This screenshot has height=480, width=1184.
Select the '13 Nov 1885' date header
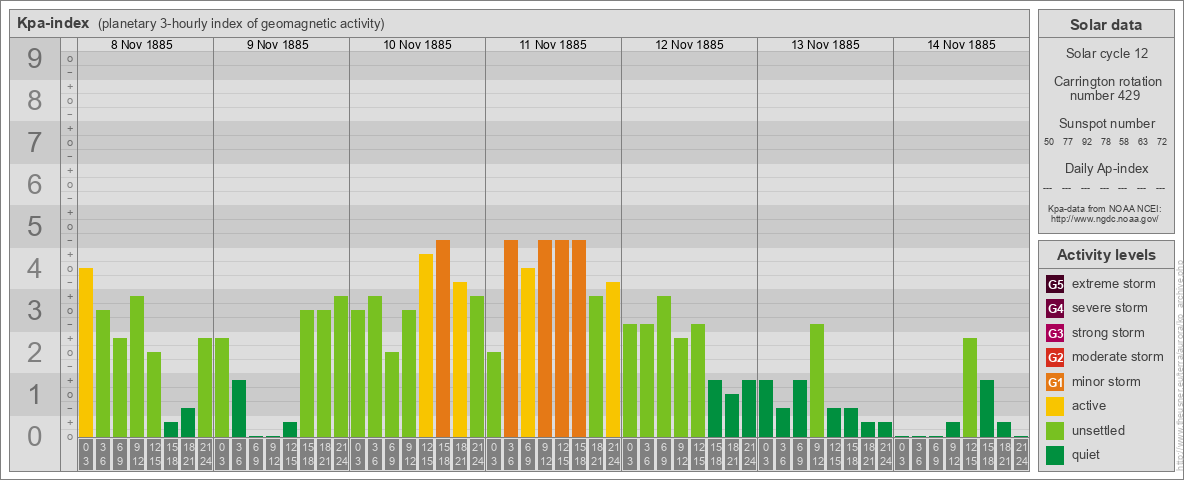pos(825,45)
